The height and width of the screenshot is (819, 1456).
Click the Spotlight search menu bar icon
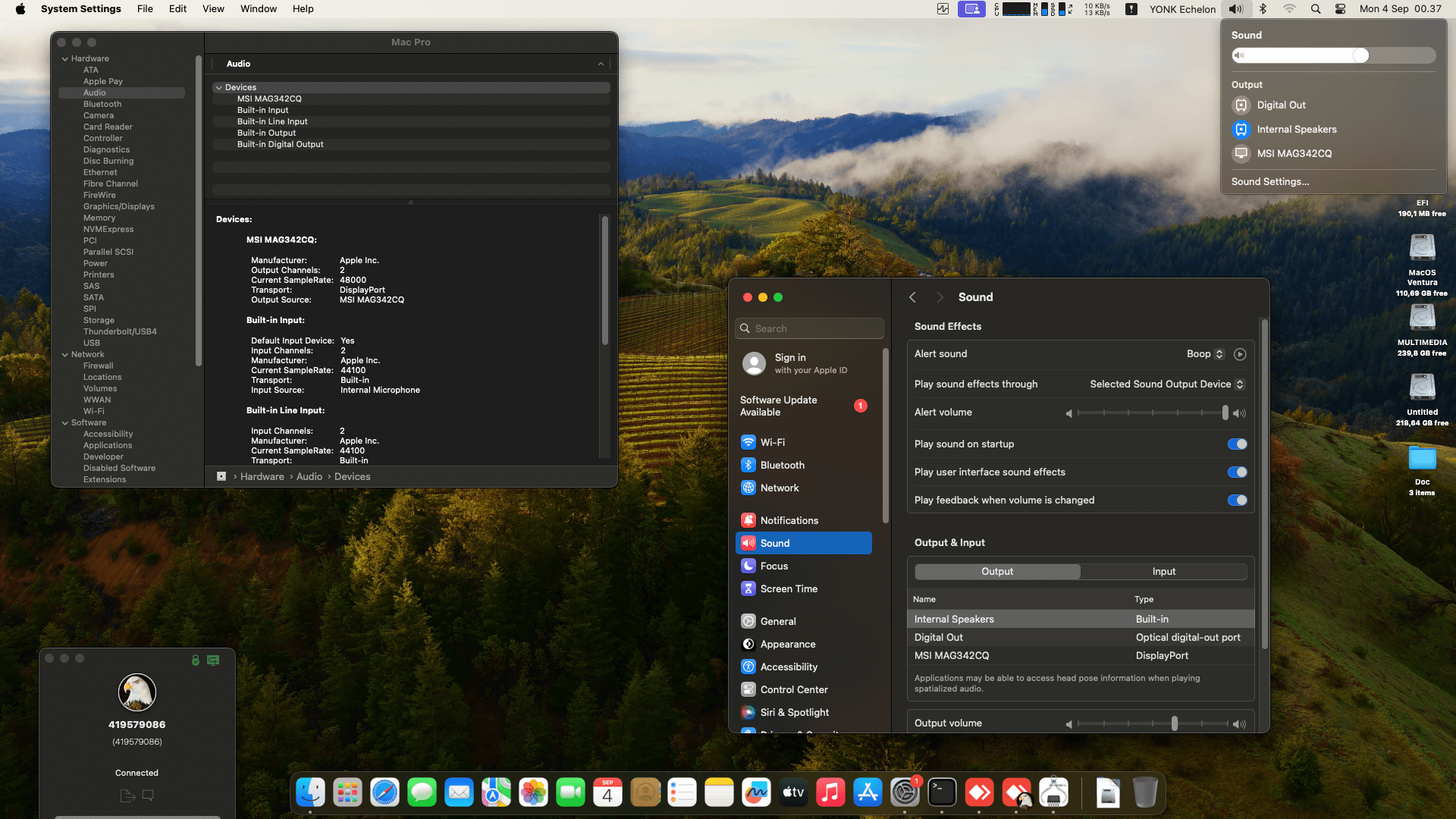(x=1316, y=9)
